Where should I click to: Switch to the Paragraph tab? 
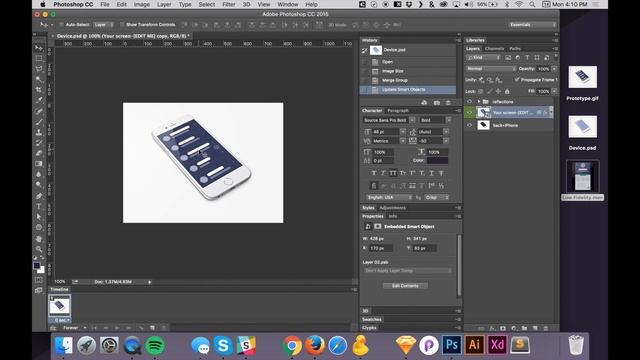click(x=398, y=111)
